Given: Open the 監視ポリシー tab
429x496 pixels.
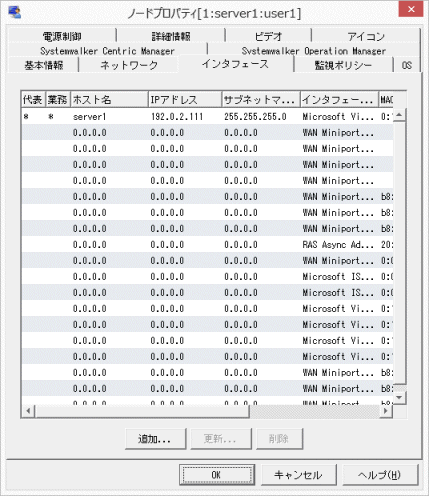Looking at the screenshot, I should (343, 65).
